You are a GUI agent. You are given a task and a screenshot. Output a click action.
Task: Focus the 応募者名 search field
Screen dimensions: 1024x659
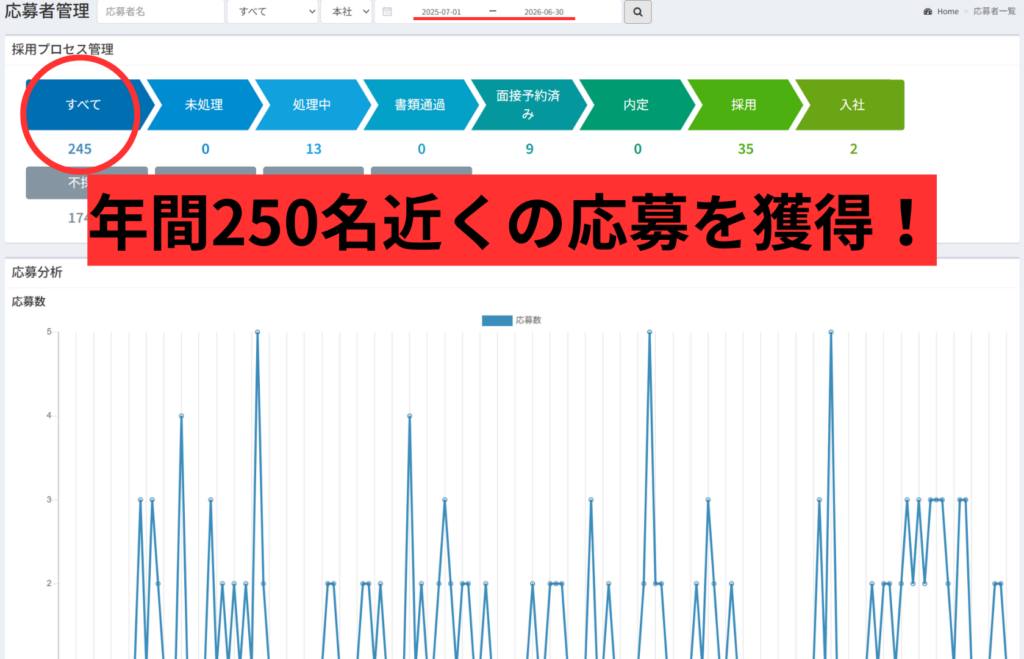click(161, 12)
